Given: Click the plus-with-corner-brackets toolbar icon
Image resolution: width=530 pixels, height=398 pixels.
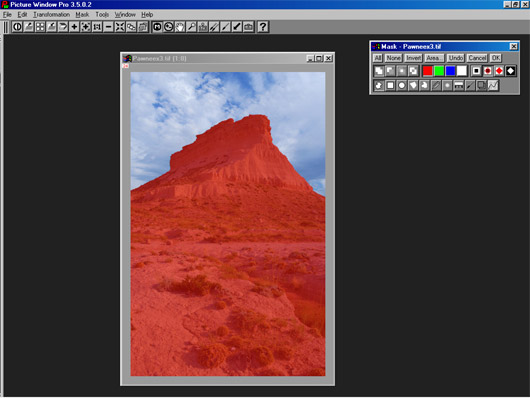Looking at the screenshot, I should (86, 27).
